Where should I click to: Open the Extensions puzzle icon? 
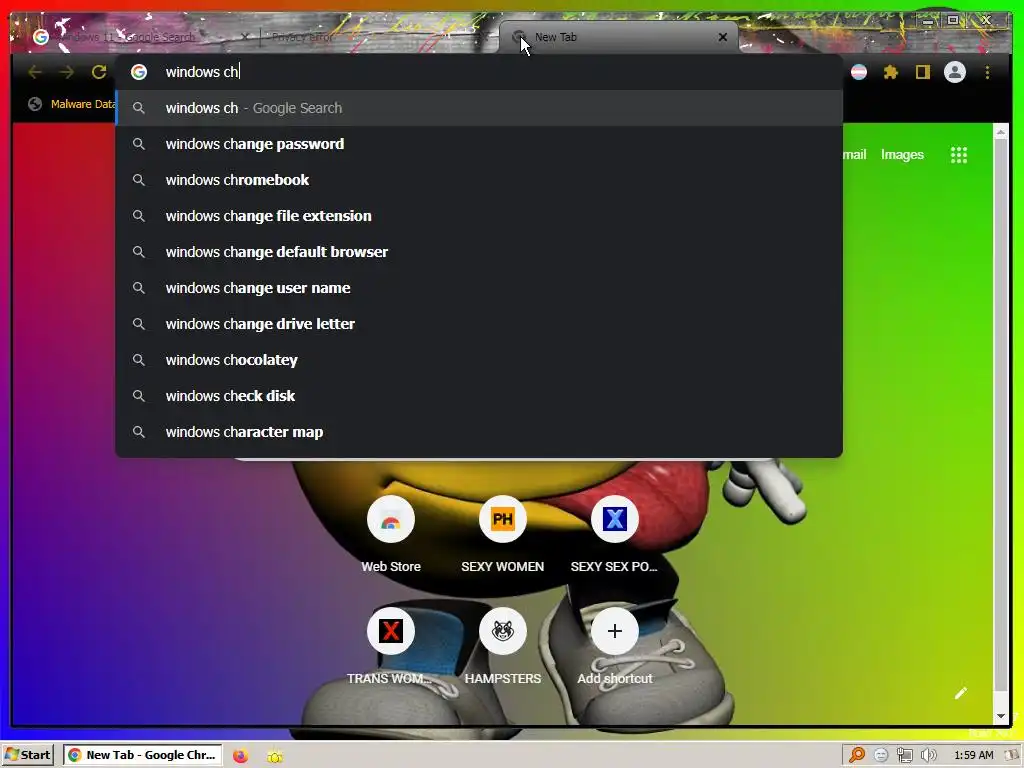point(891,72)
